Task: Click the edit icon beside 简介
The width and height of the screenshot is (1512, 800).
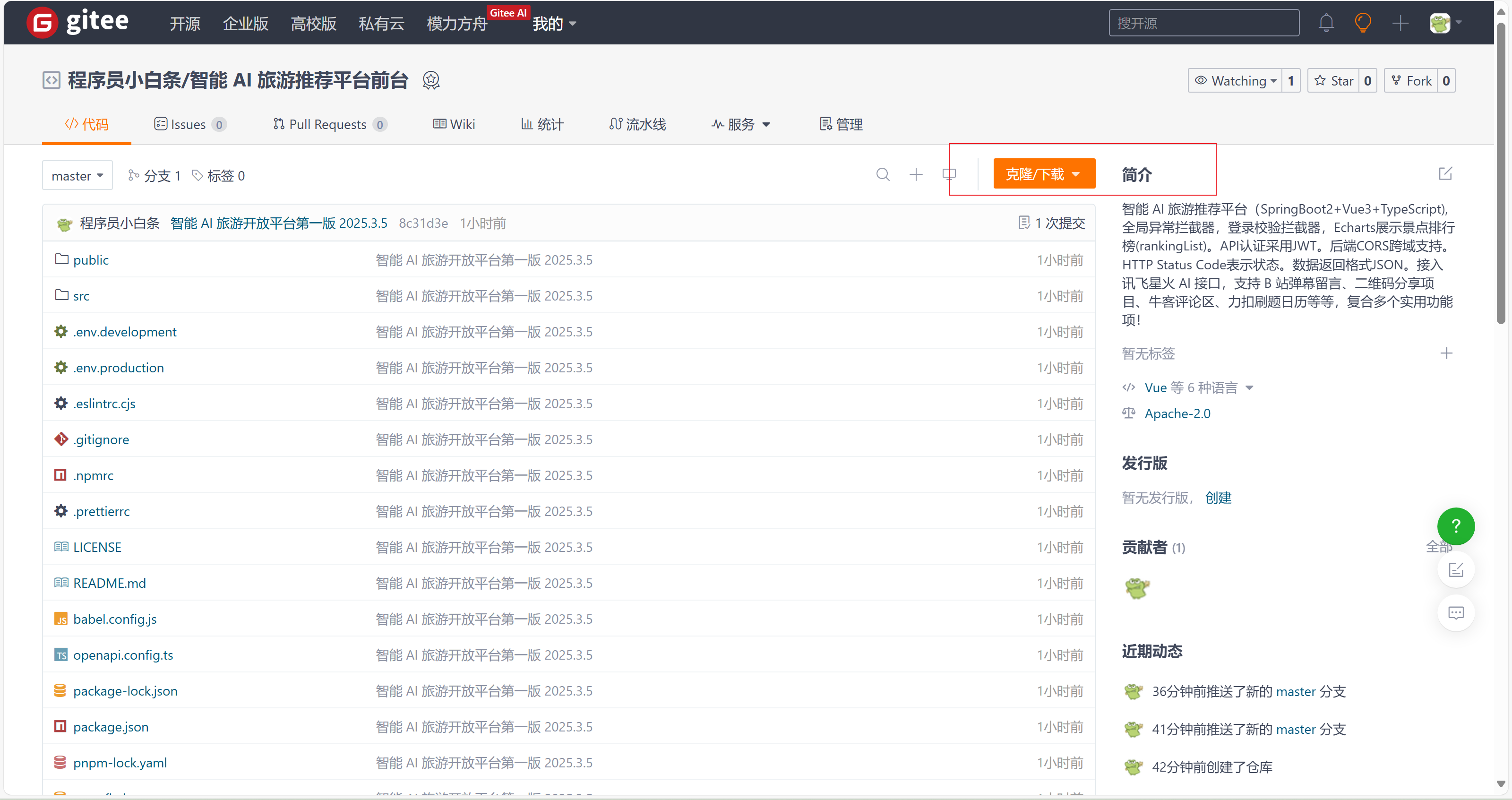Action: click(x=1445, y=174)
